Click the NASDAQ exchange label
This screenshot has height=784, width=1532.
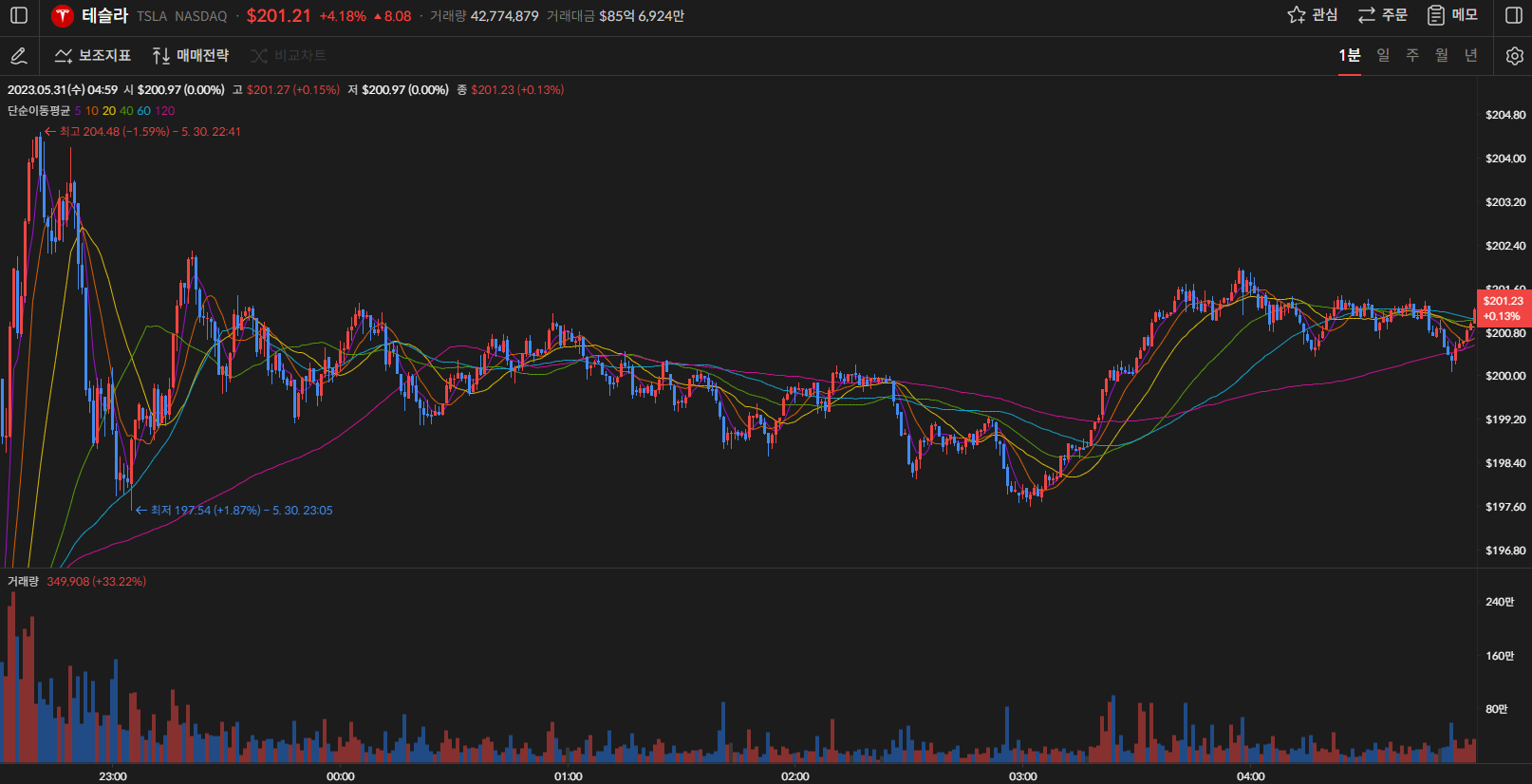pos(201,16)
